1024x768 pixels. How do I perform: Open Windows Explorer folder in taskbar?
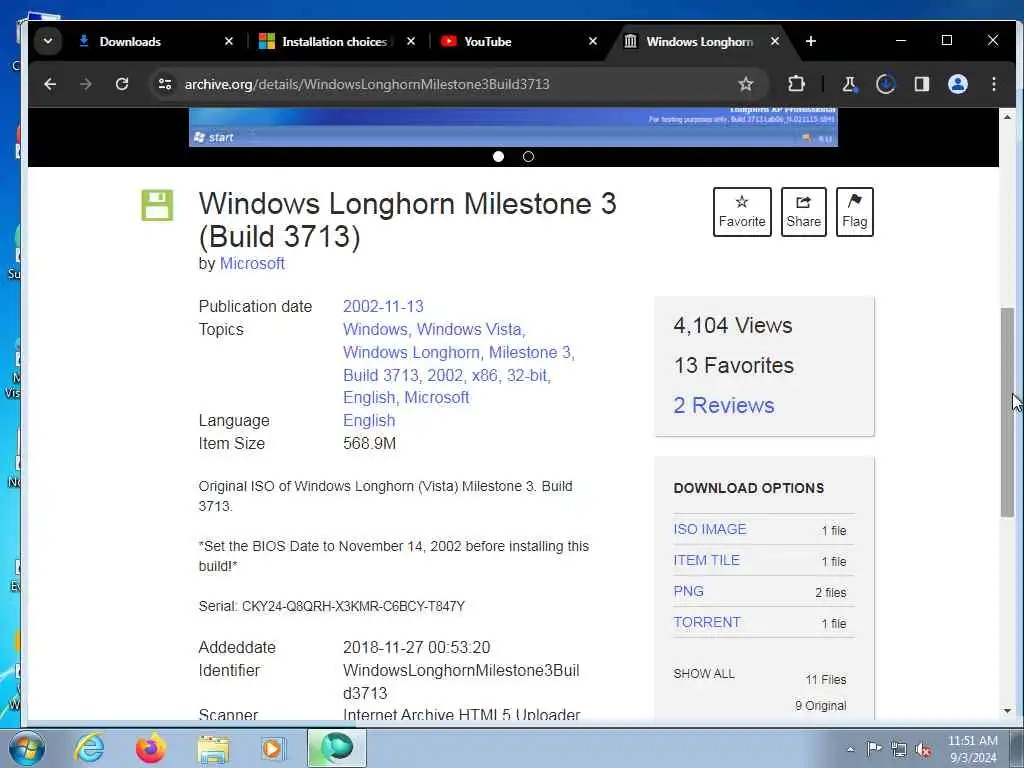[x=214, y=749]
